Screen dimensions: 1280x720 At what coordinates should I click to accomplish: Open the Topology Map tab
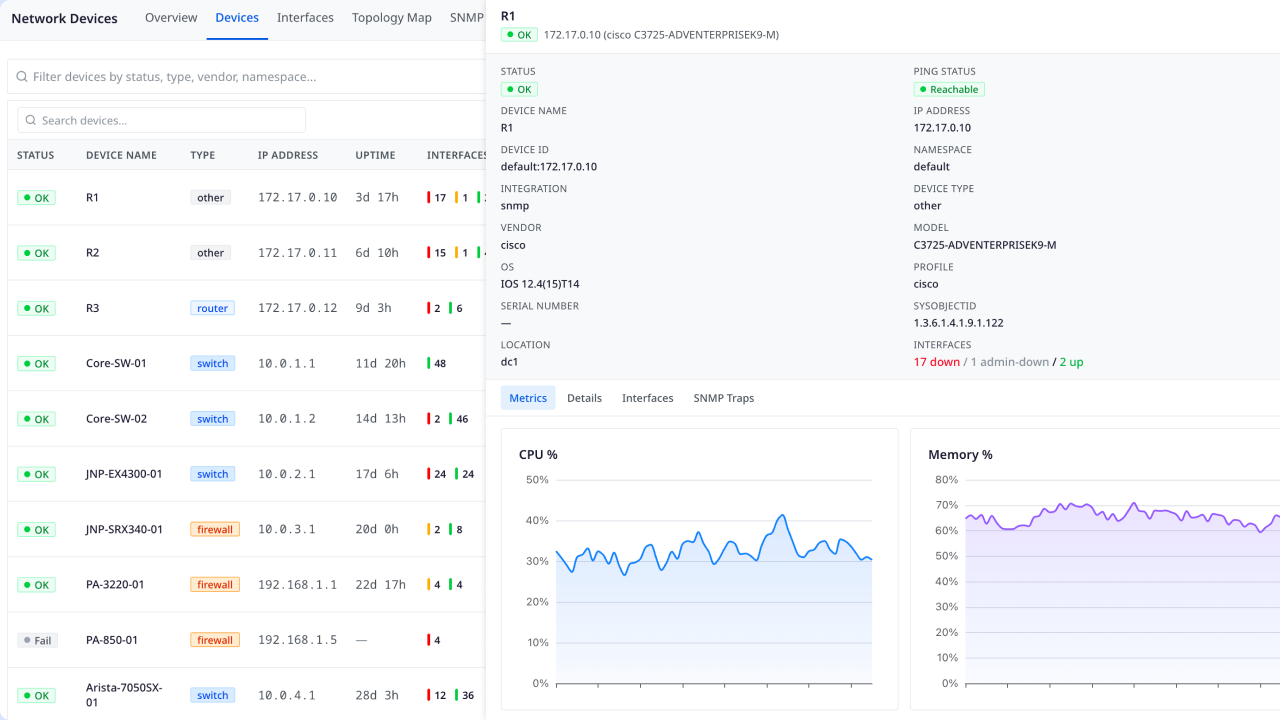tap(392, 18)
